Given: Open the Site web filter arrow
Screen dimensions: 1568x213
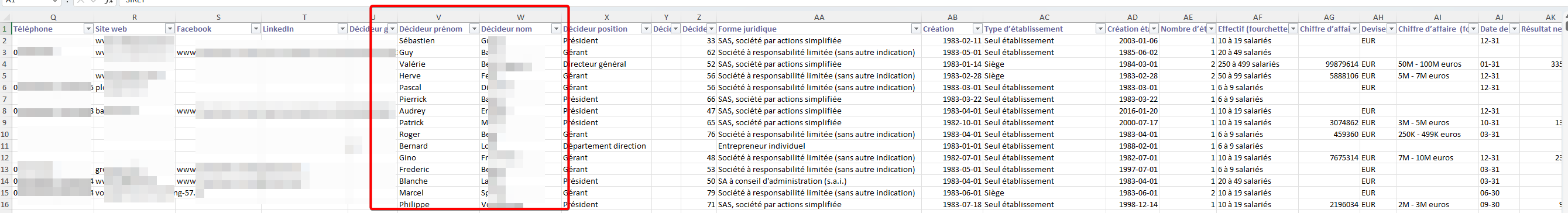Looking at the screenshot, I should tap(170, 29).
